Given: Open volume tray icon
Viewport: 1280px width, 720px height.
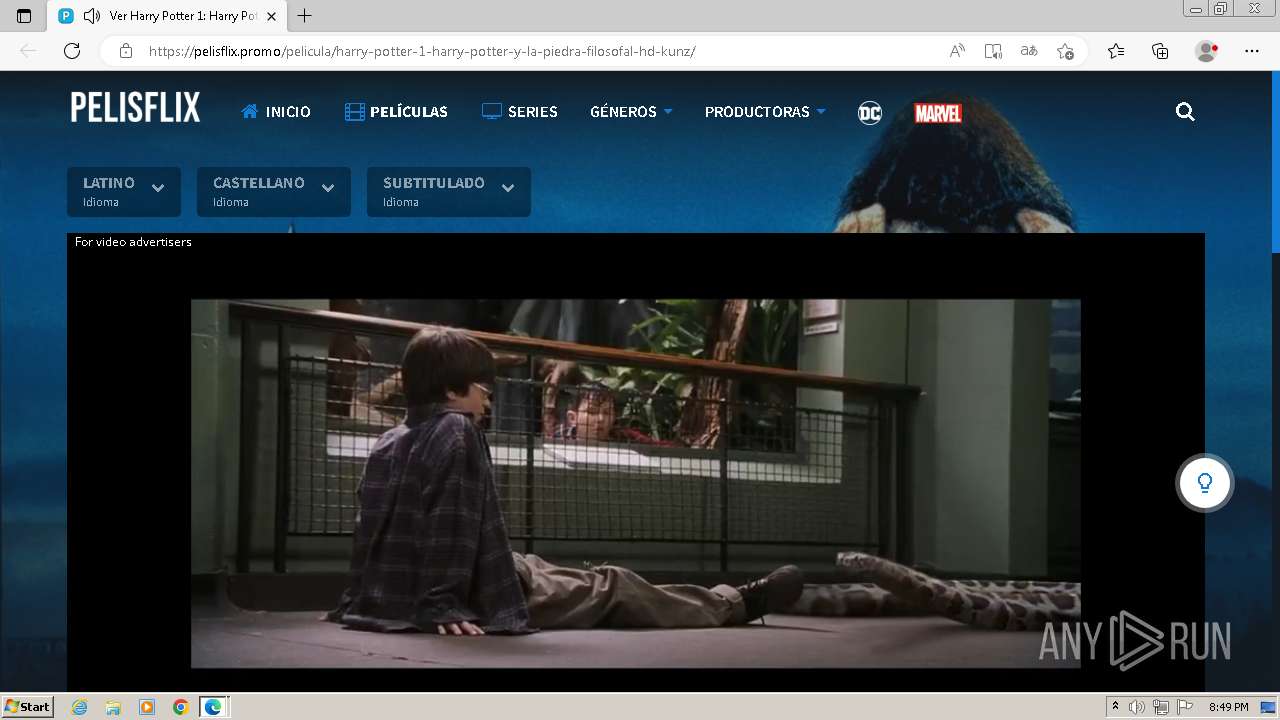Looking at the screenshot, I should pos(1137,707).
